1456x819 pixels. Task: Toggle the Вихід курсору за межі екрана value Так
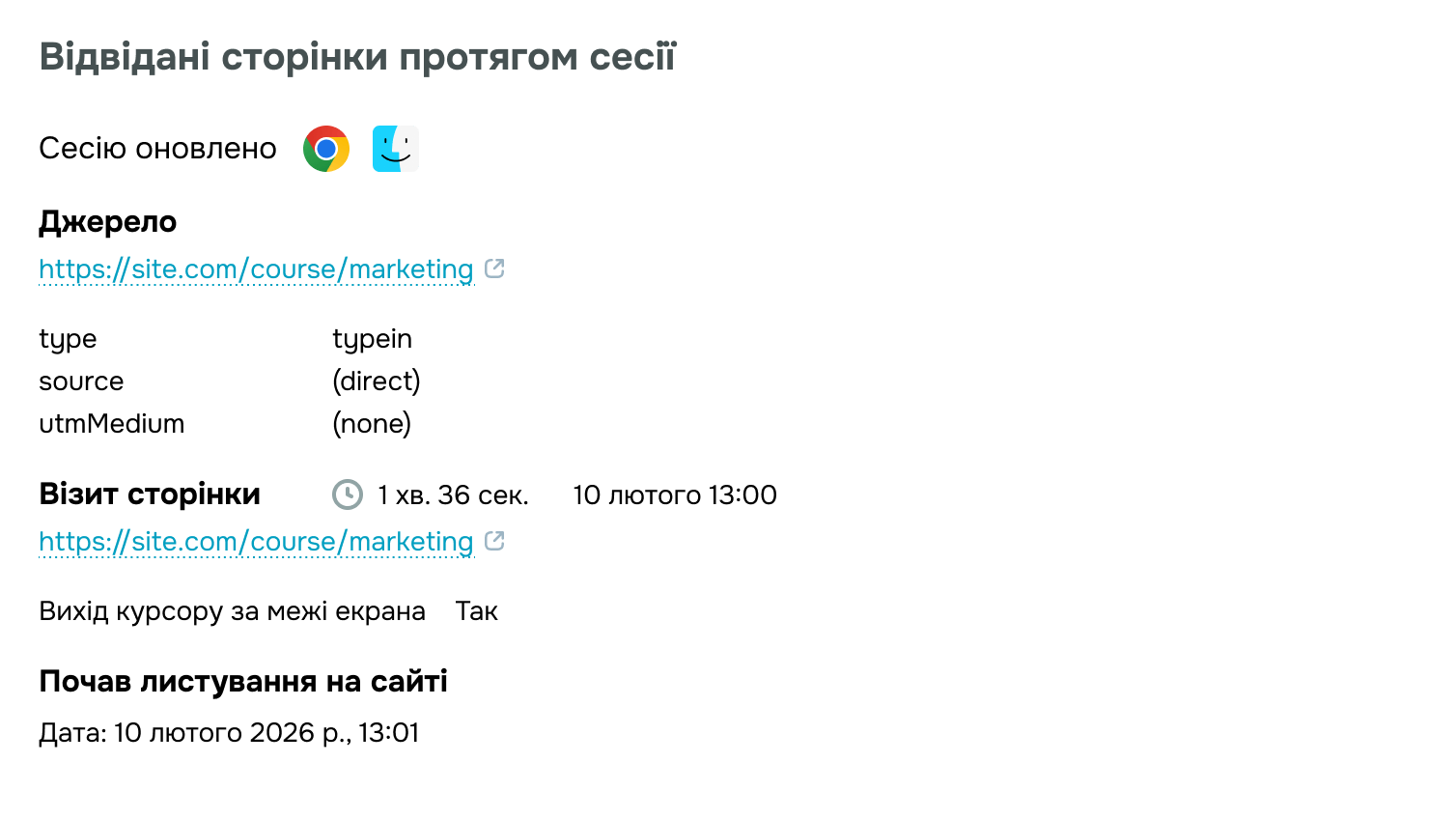click(477, 610)
